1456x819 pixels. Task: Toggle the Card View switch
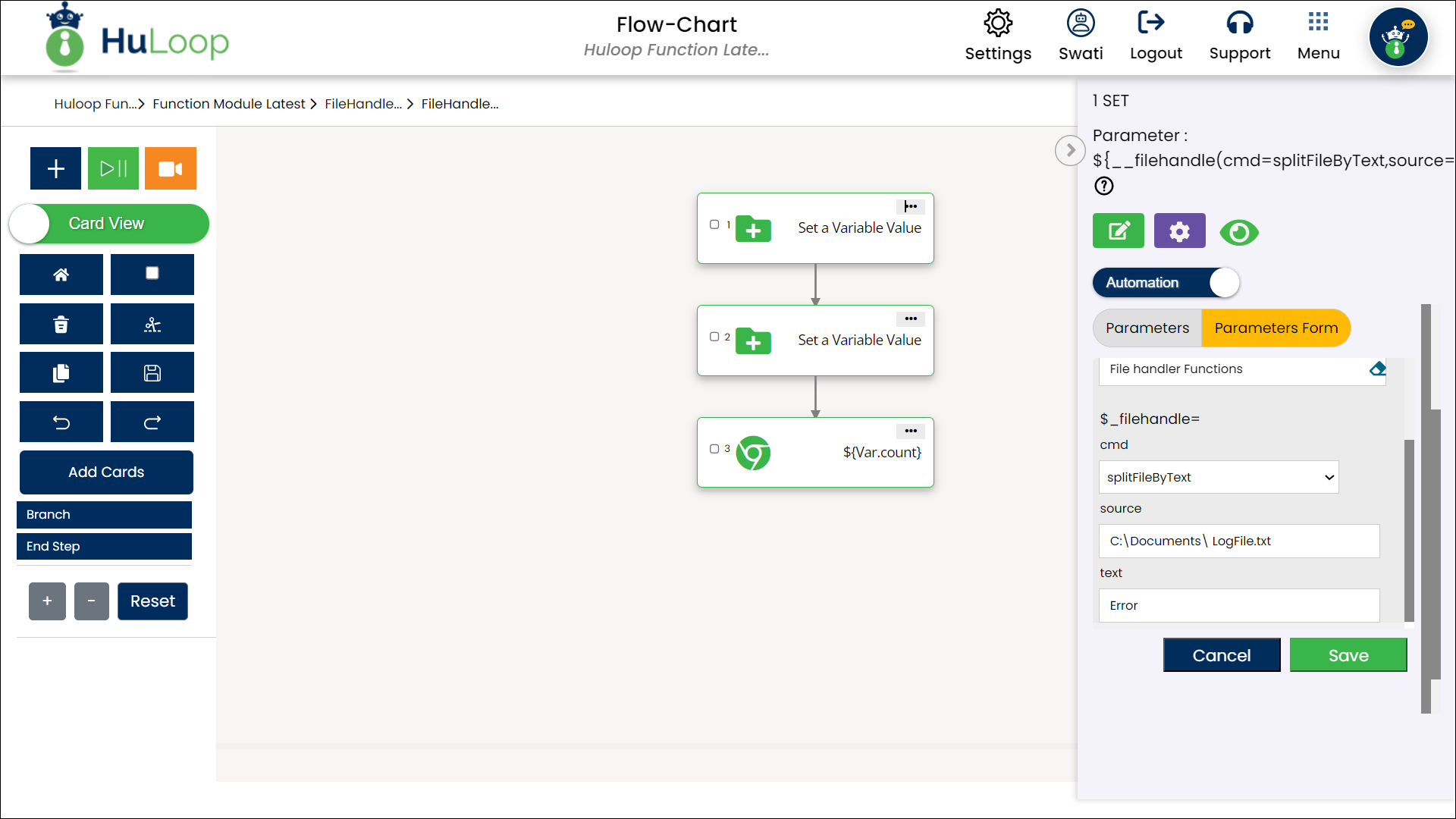[x=109, y=224]
